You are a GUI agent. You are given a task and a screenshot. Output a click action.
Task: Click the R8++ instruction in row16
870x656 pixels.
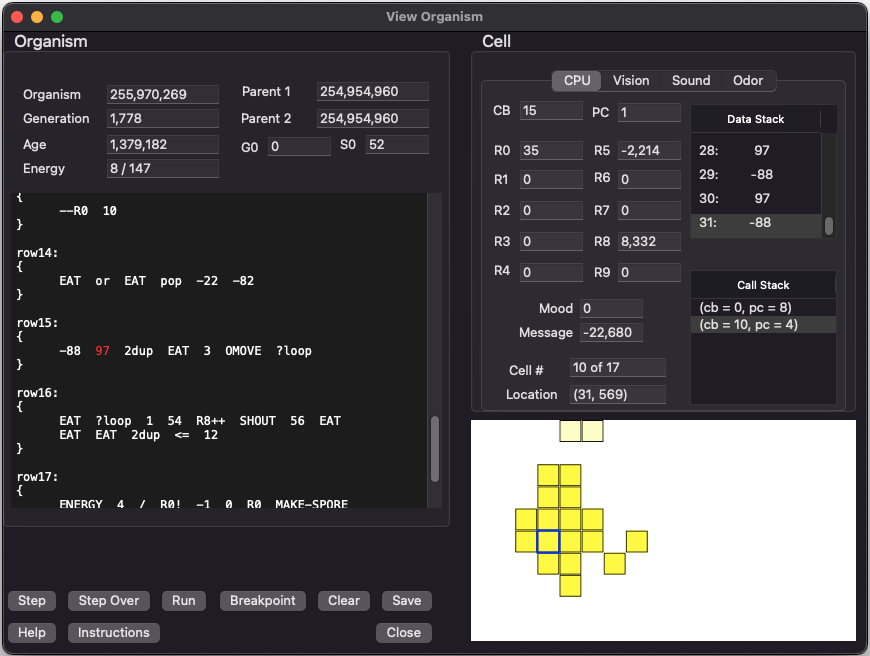click(210, 421)
